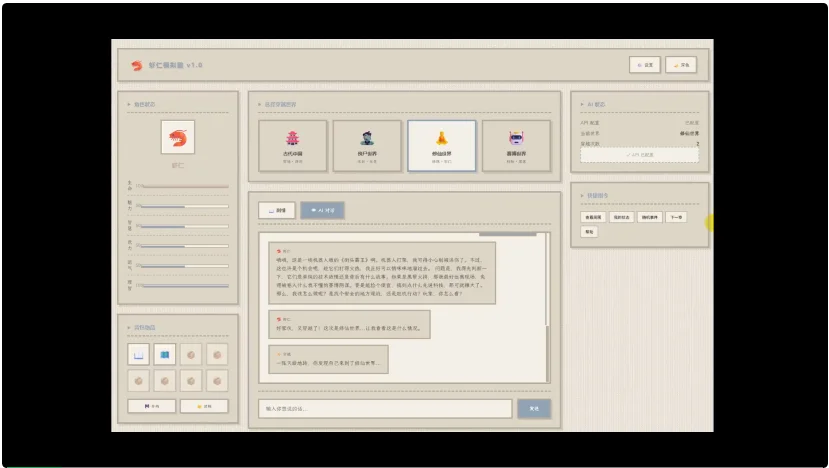Click the chat message input field

pos(385,408)
